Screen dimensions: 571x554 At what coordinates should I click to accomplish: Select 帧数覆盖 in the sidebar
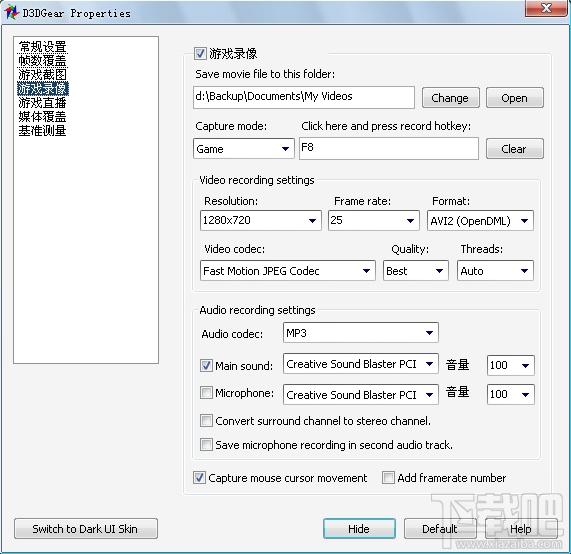43,60
